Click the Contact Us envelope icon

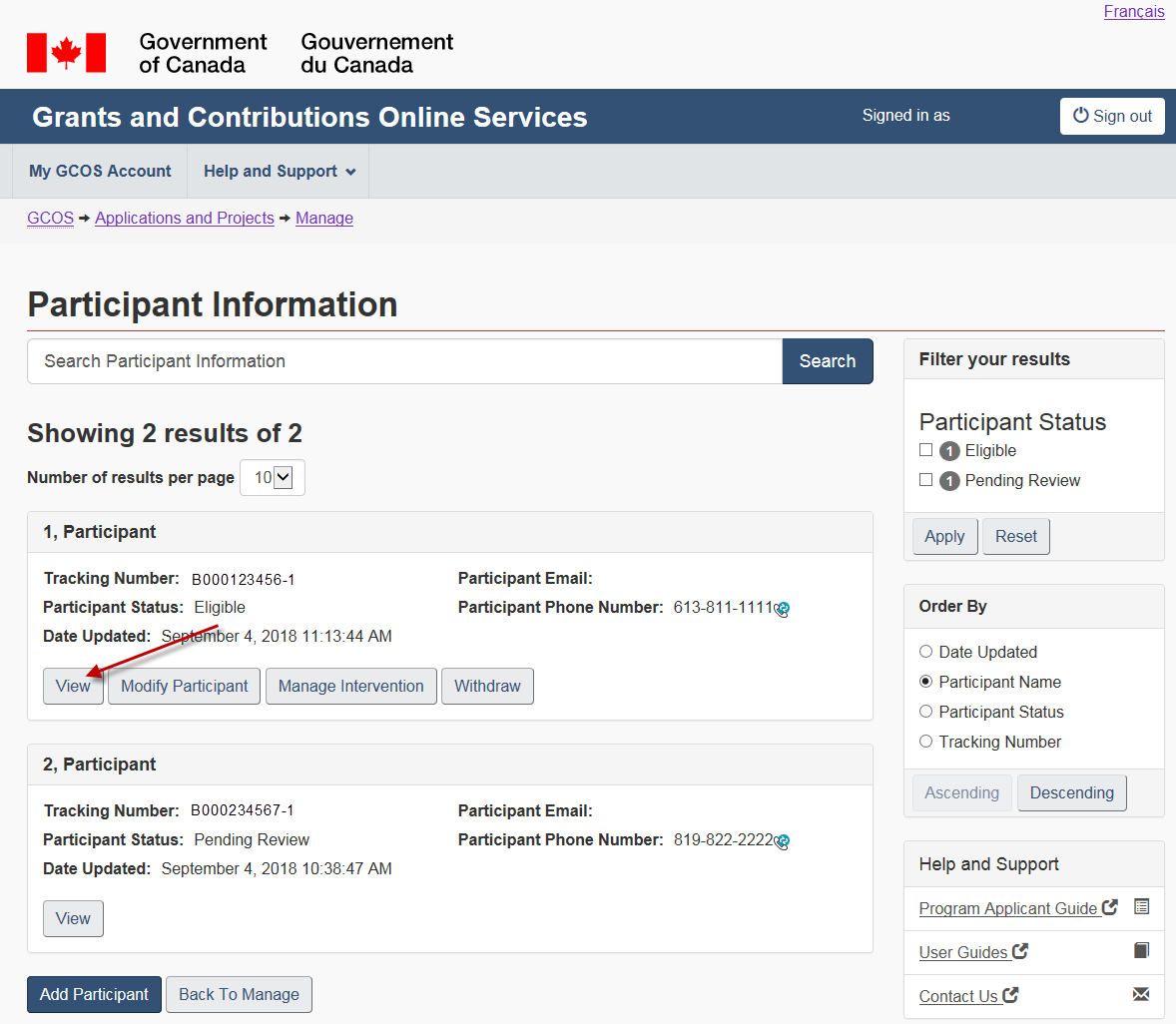pyautogui.click(x=1141, y=994)
